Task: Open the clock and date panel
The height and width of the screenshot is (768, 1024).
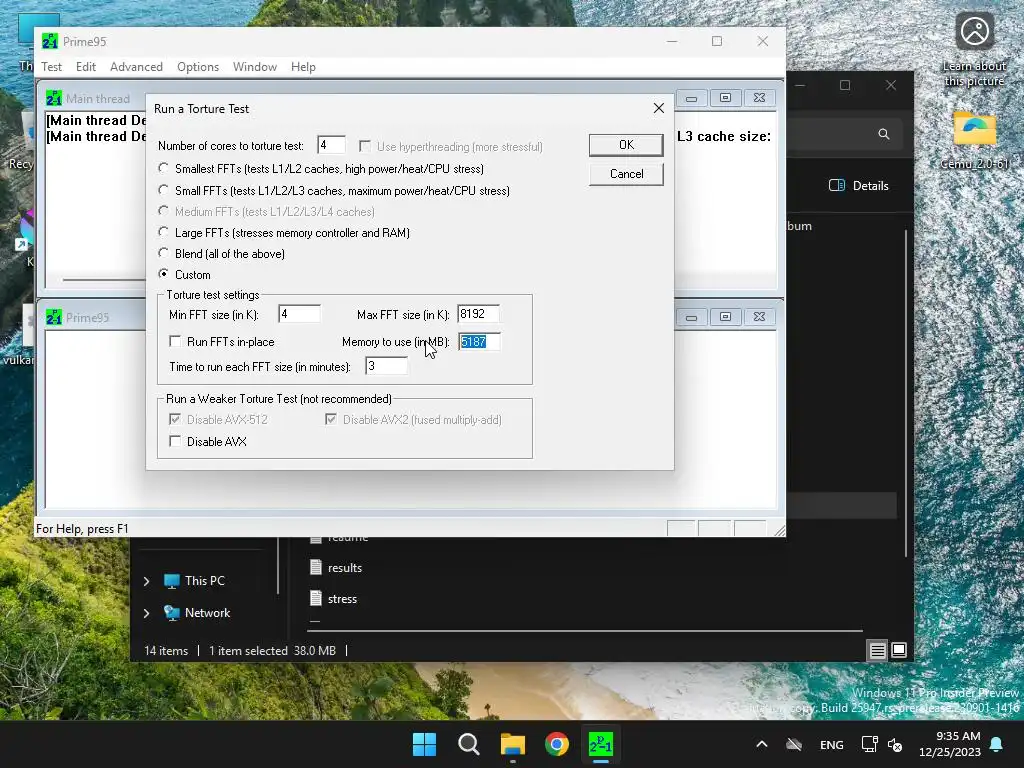Action: 950,744
